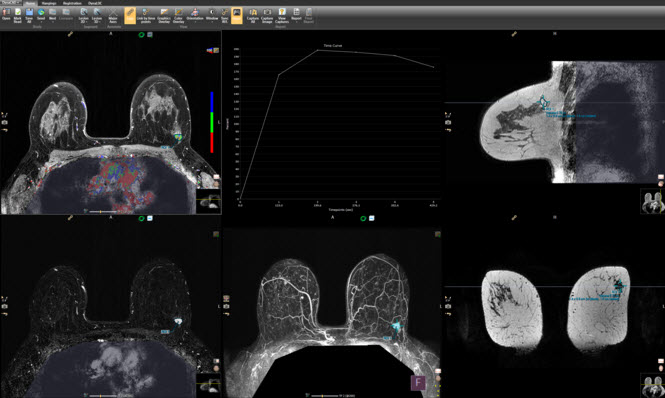Click the cyan lesion marker in the MIP view
This screenshot has width=665, height=398.
click(396, 326)
